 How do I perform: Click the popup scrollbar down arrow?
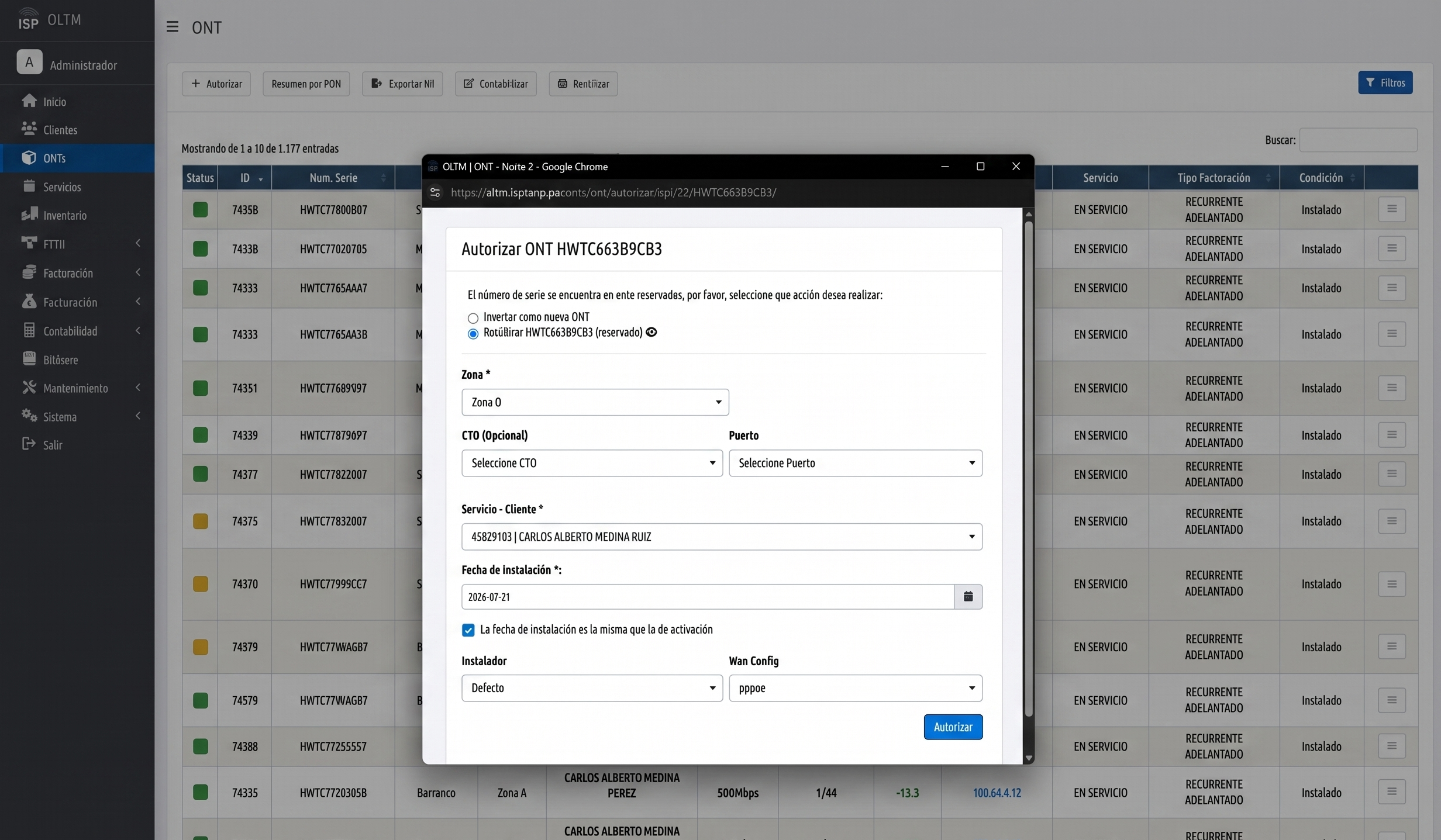tap(1028, 758)
